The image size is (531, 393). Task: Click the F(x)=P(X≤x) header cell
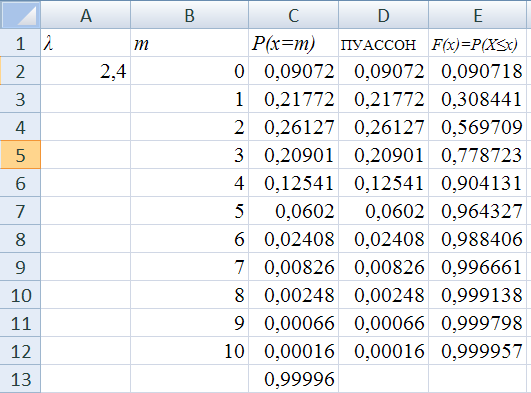pos(478,43)
